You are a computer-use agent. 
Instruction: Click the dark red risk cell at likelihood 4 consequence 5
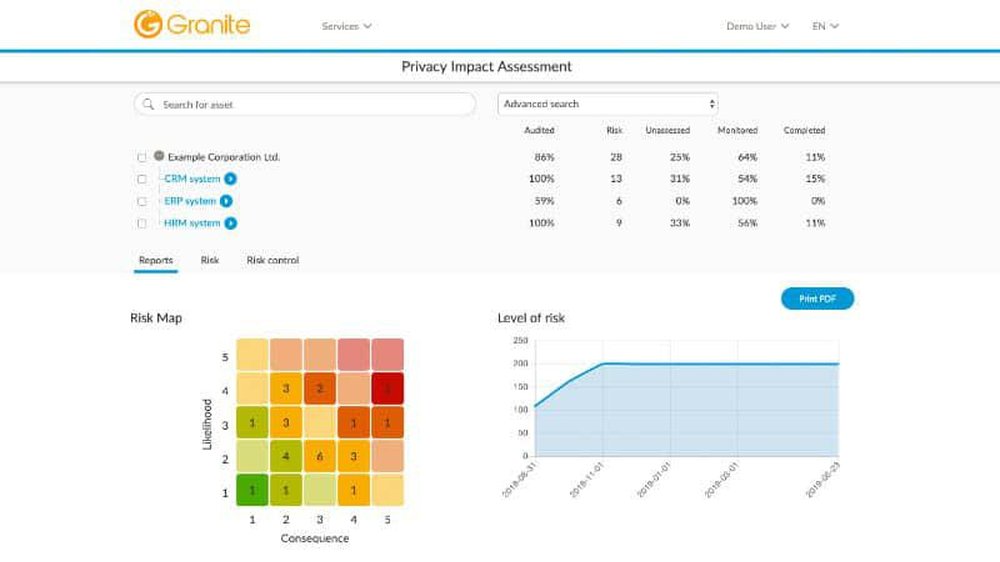[387, 388]
